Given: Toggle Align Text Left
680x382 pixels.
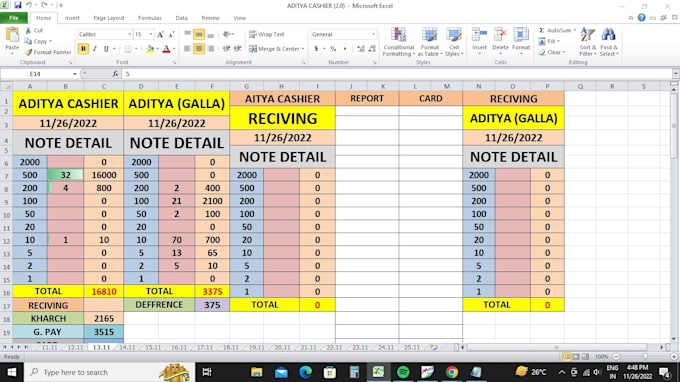Looking at the screenshot, I should point(187,49).
